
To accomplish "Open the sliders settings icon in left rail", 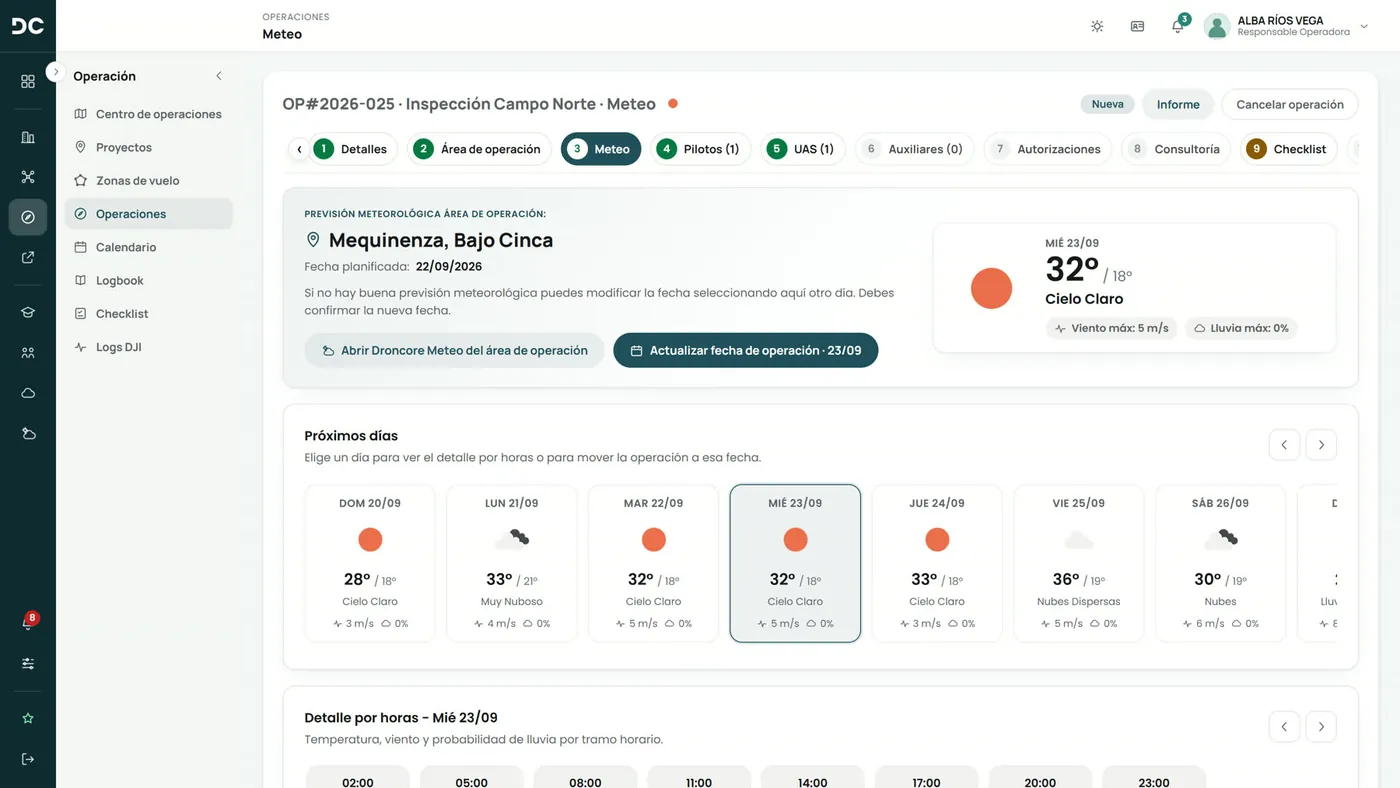I will click(x=28, y=664).
